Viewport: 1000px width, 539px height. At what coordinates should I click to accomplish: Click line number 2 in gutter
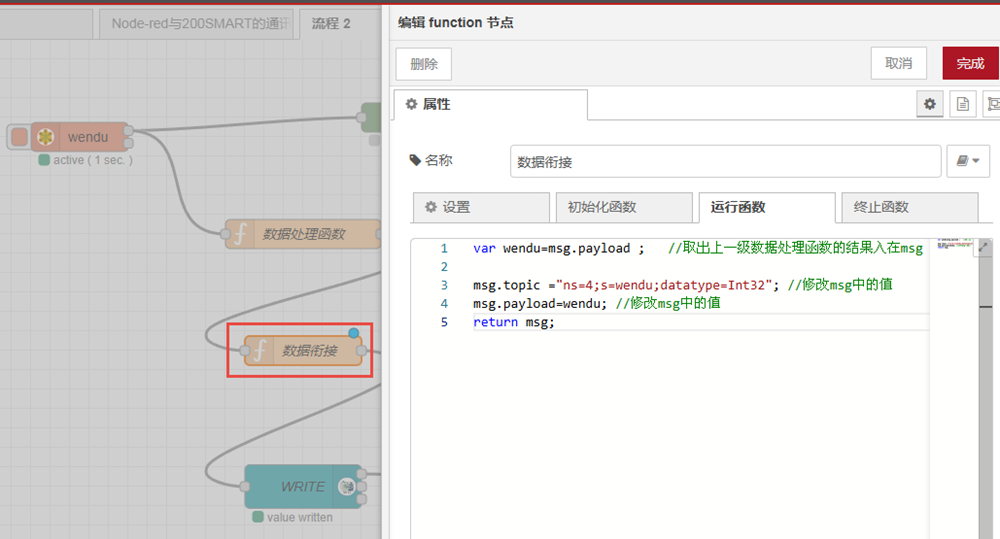pyautogui.click(x=445, y=267)
